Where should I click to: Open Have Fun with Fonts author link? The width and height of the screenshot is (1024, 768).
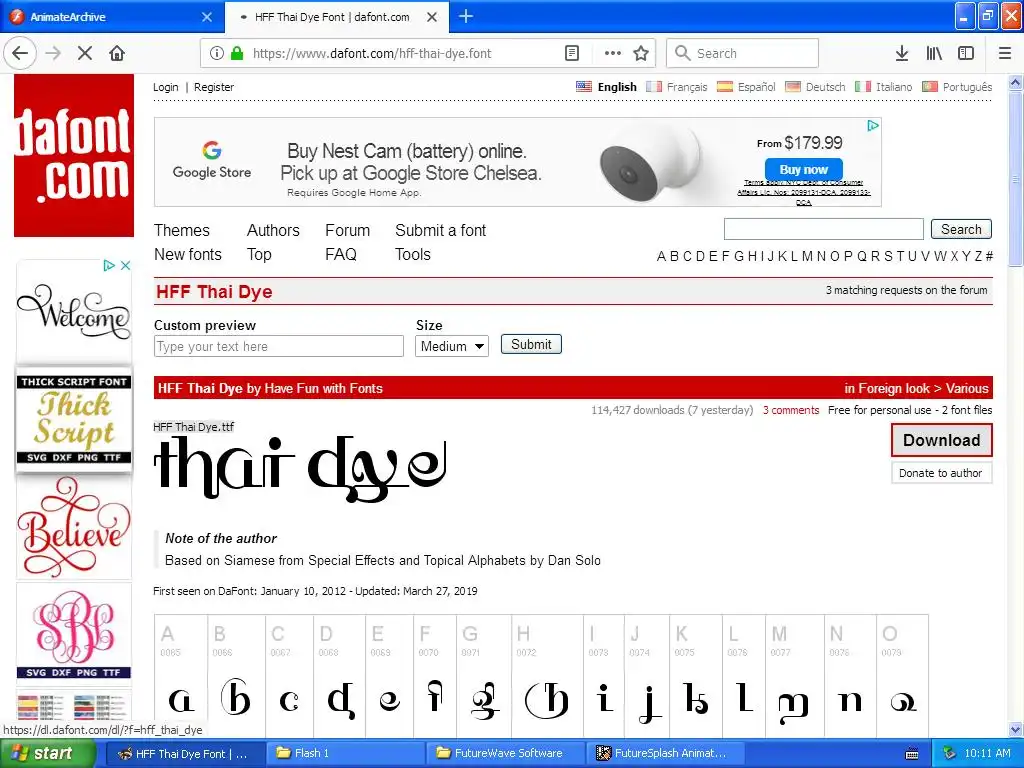323,388
